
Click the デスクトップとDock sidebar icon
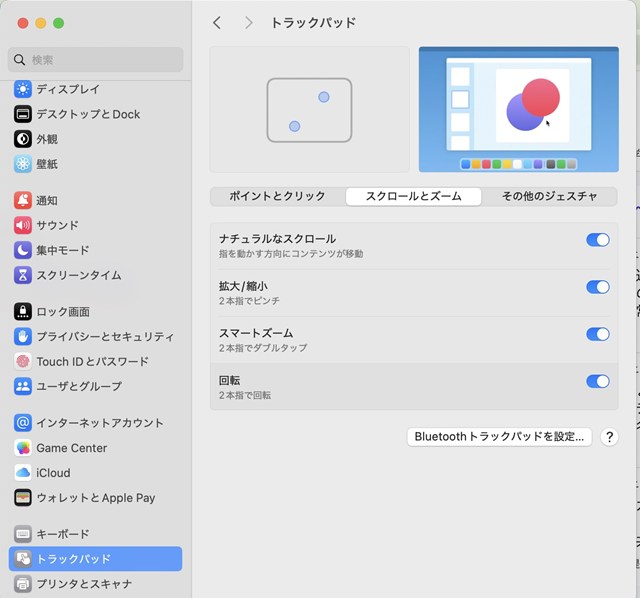23,114
